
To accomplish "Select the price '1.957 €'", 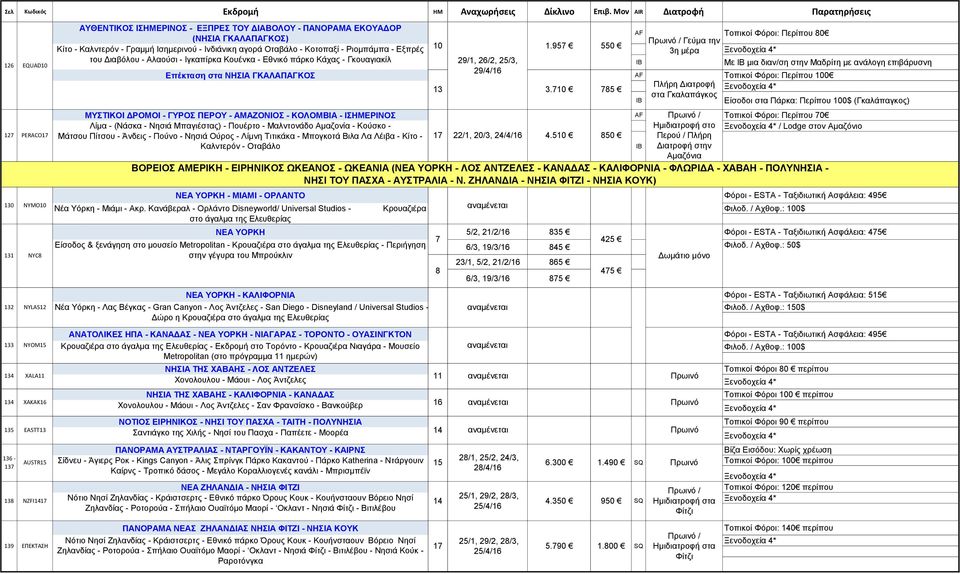I will 559,45.
